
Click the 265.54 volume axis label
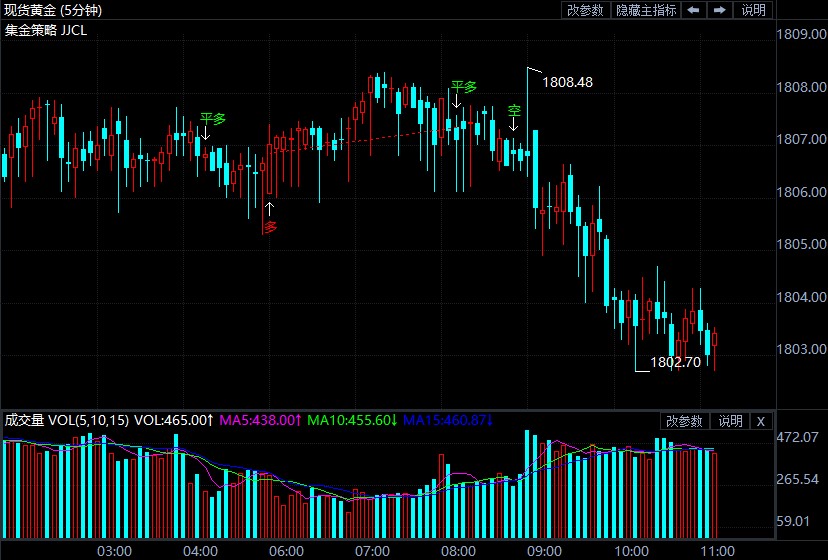(x=797, y=480)
